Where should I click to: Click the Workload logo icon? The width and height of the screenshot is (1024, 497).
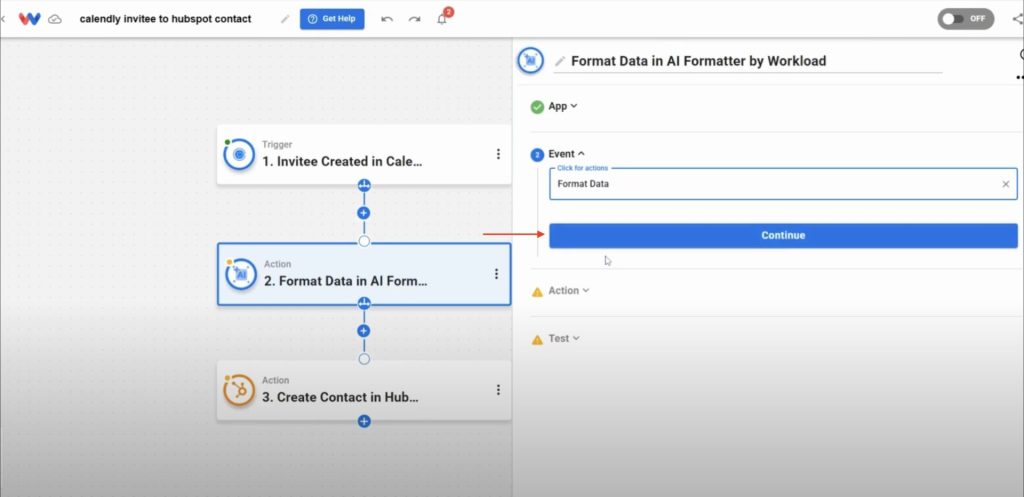pyautogui.click(x=29, y=19)
